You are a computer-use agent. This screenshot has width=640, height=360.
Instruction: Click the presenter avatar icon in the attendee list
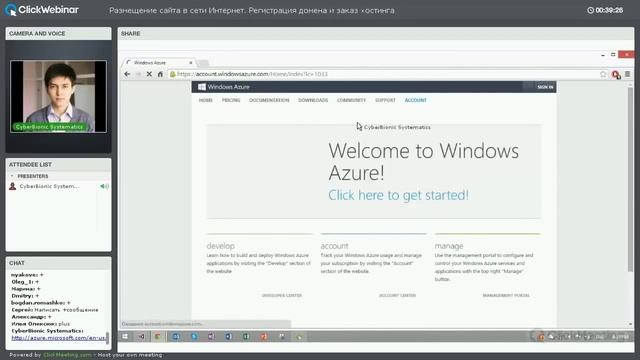[x=13, y=186]
